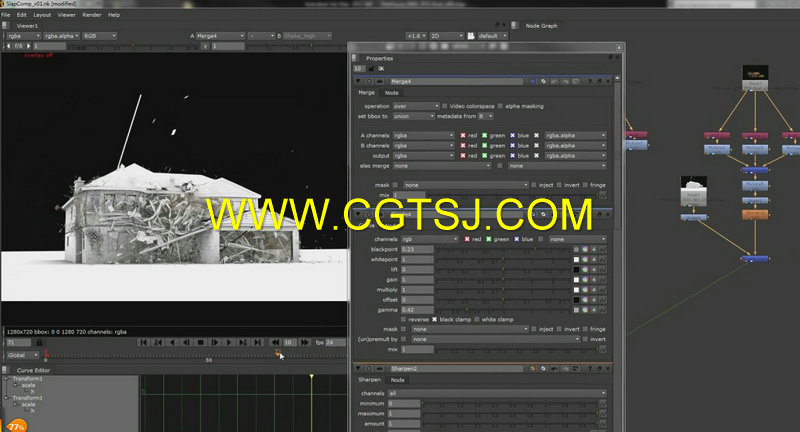Click the gamma color wheel icon
The width and height of the screenshot is (800, 432).
[585, 310]
